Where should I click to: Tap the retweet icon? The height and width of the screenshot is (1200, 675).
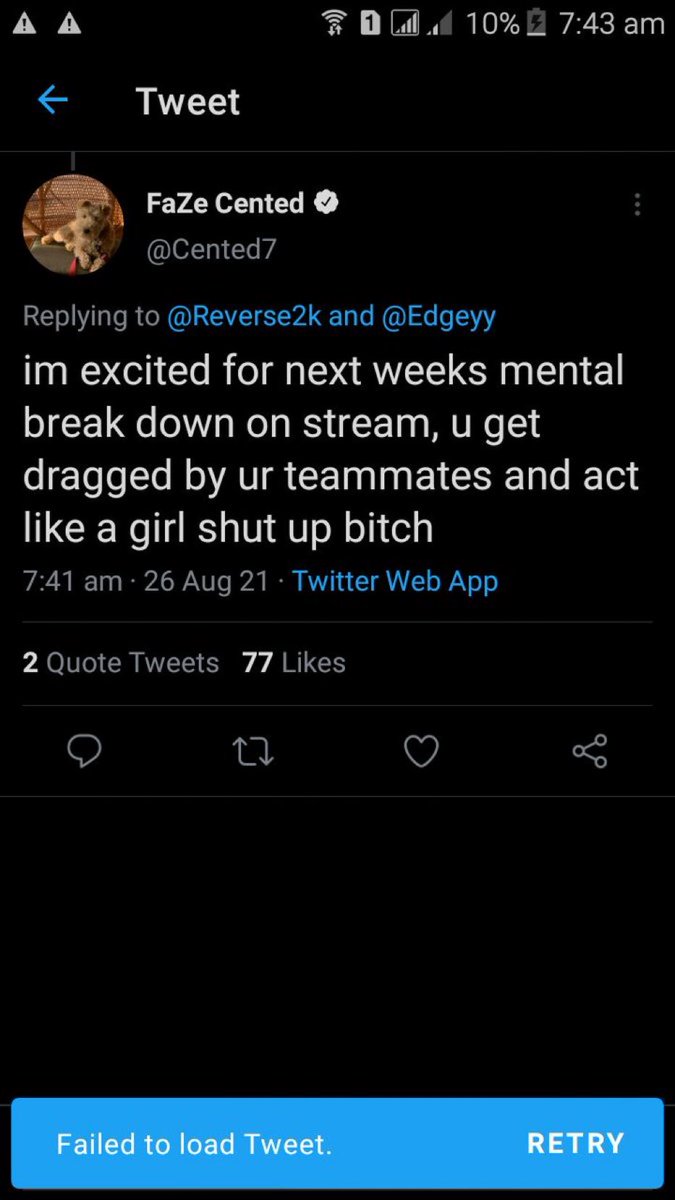[252, 750]
